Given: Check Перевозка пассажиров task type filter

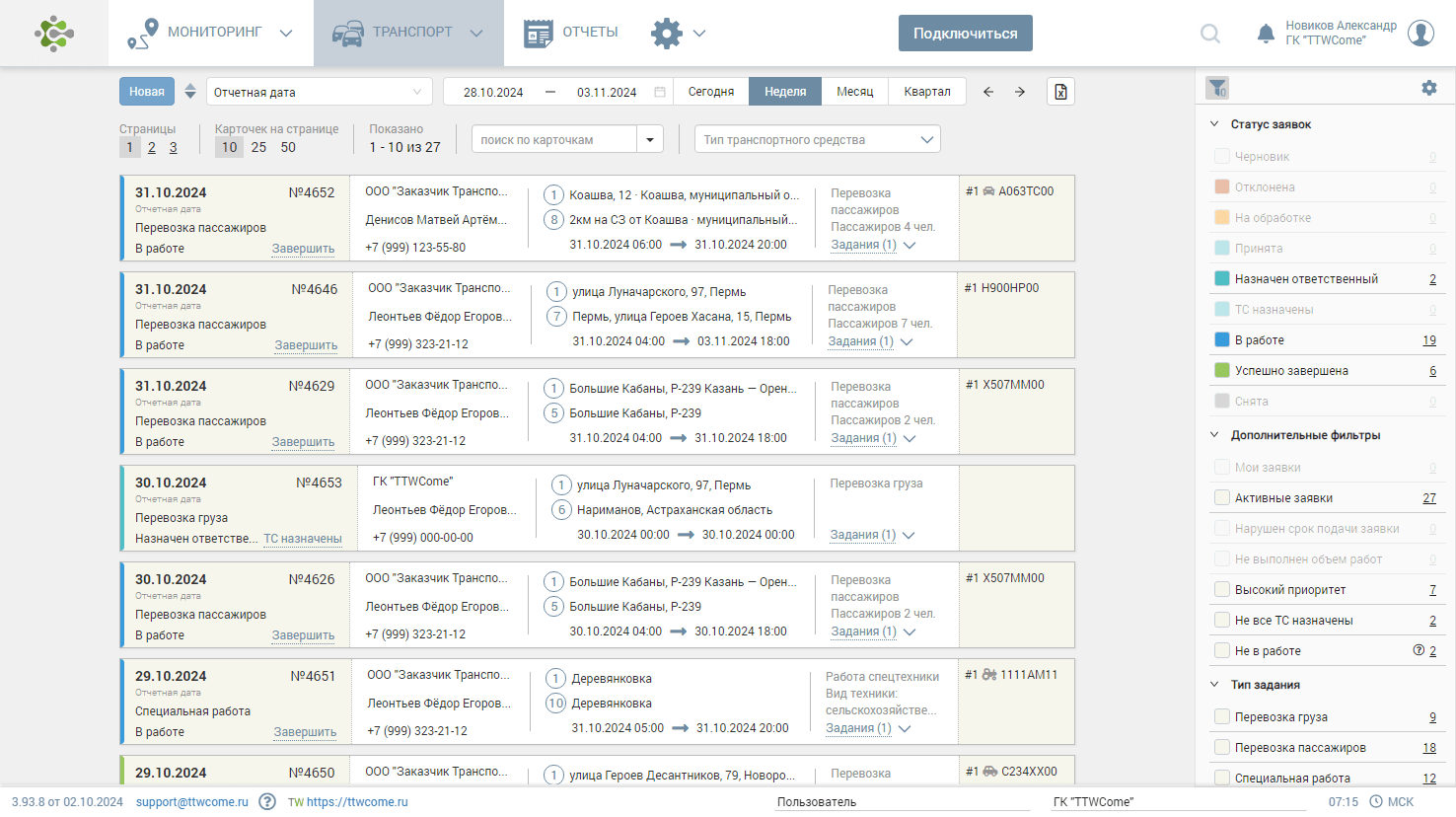Looking at the screenshot, I should 1221,748.
